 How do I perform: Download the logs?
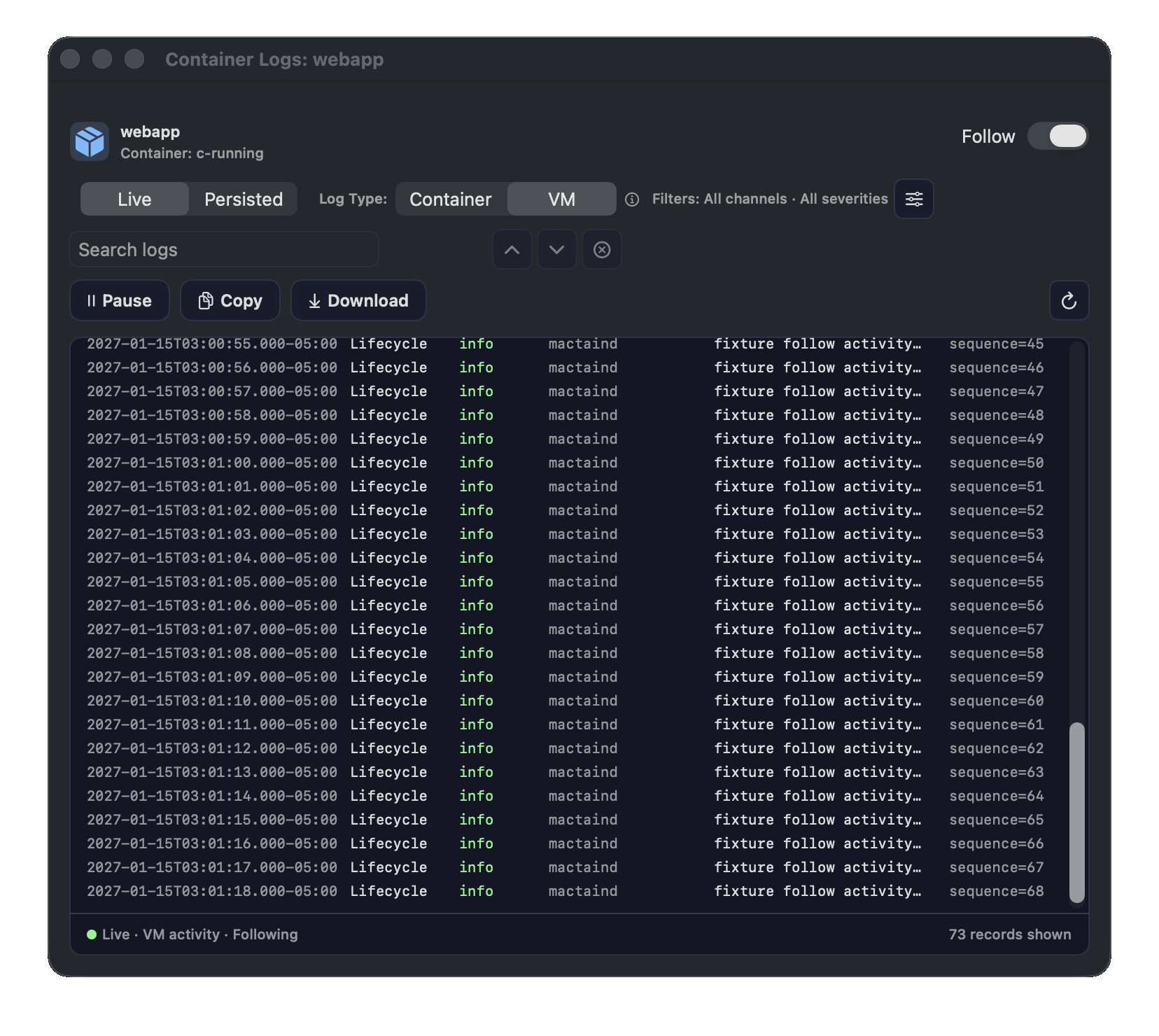[x=358, y=301]
